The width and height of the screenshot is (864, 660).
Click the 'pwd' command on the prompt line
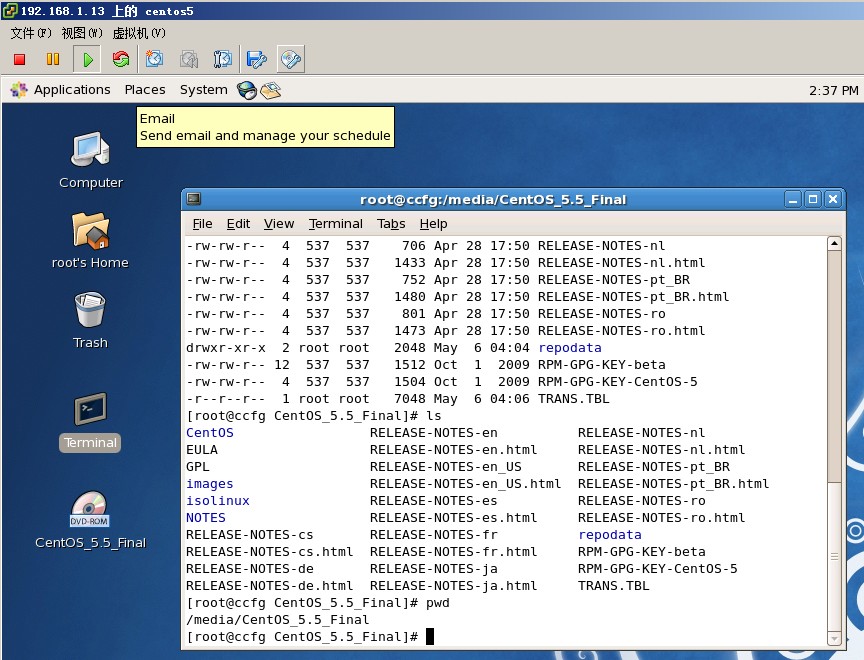pos(438,603)
